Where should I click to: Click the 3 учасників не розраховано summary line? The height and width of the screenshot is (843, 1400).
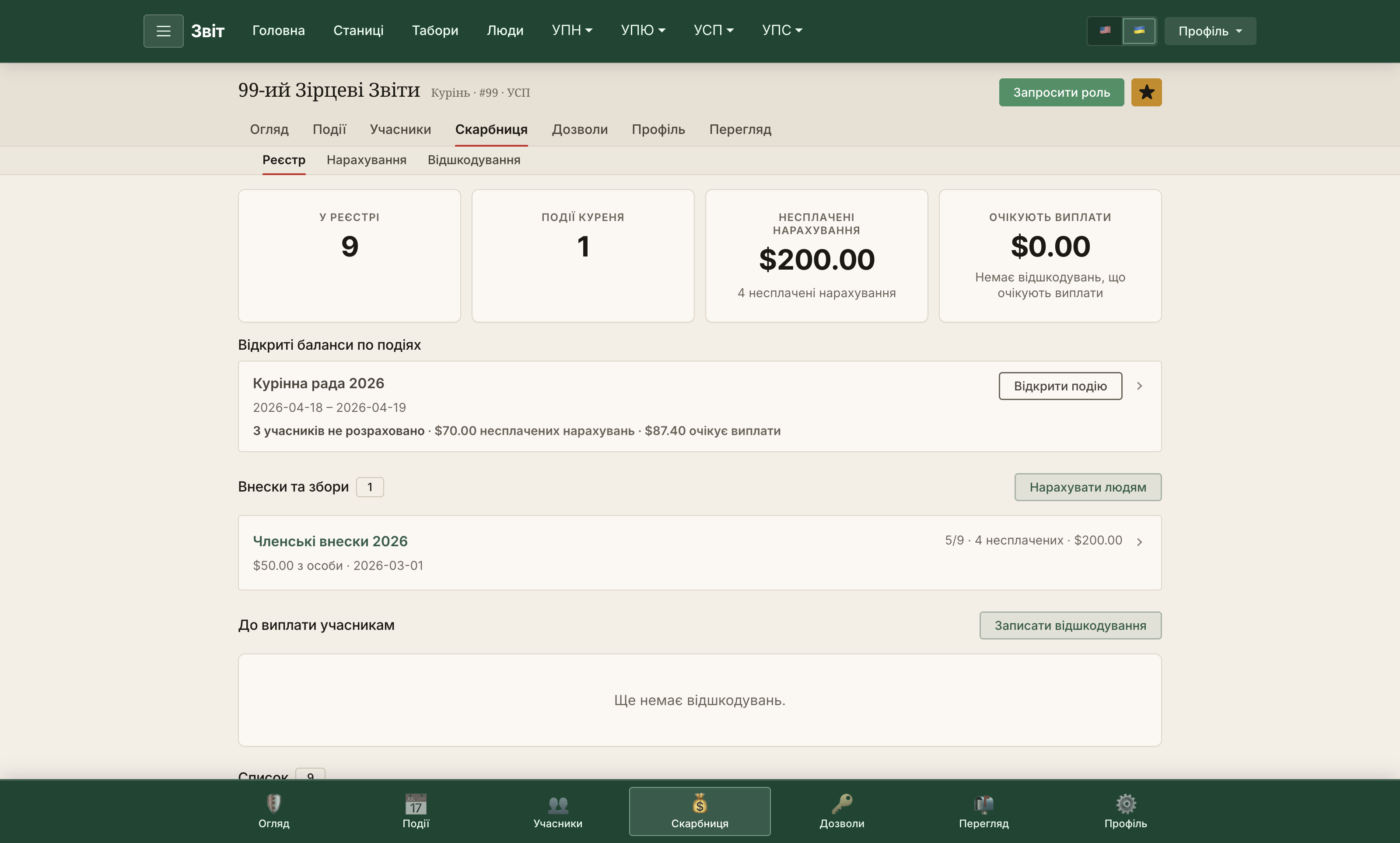coord(516,431)
